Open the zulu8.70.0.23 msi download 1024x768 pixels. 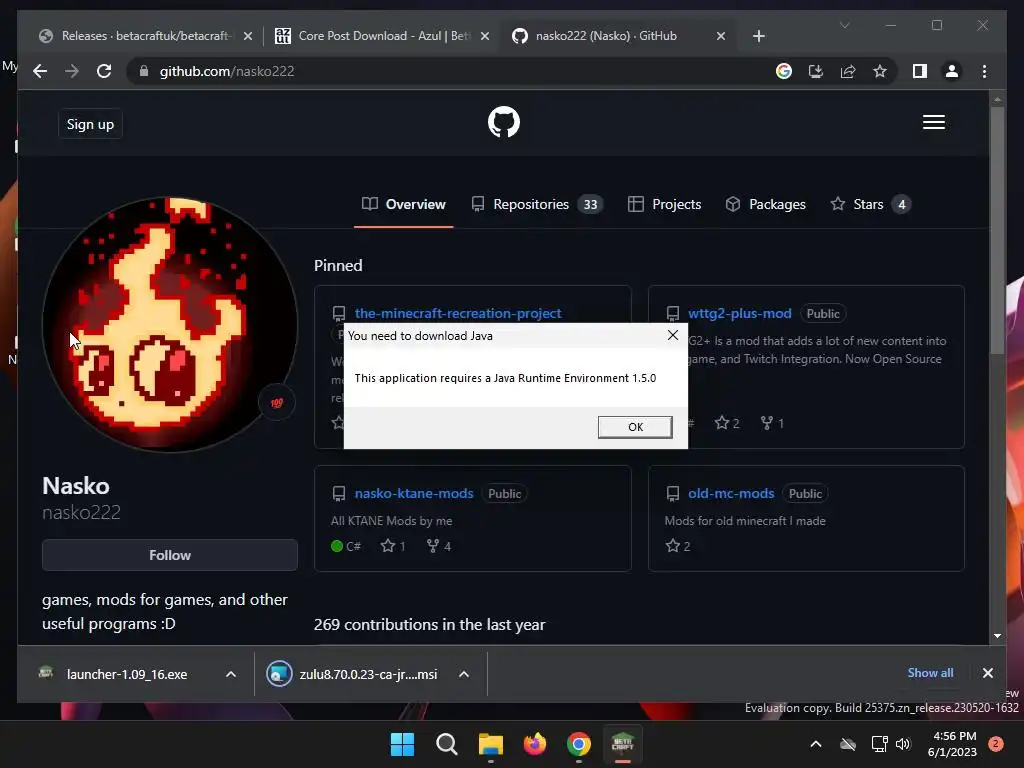368,674
